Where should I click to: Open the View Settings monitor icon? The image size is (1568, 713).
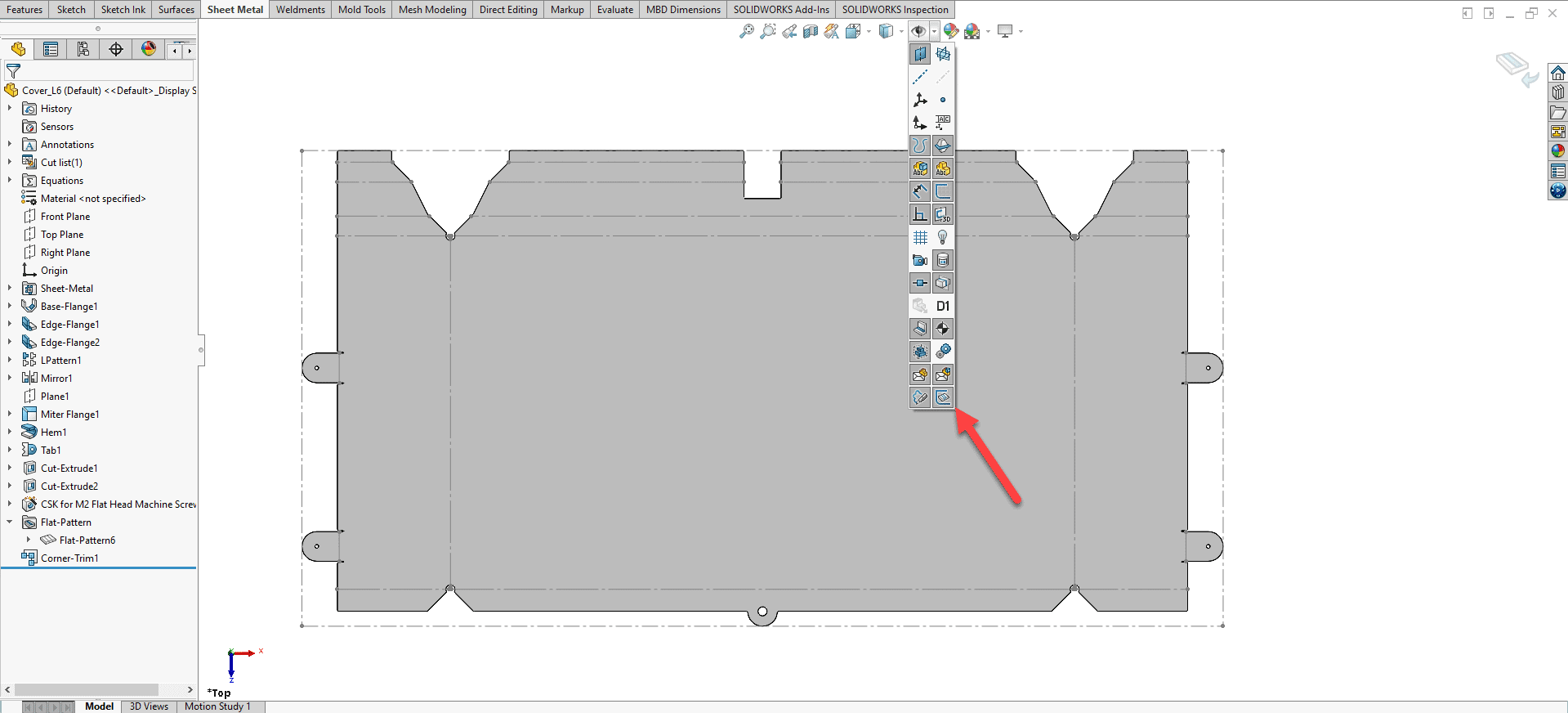pyautogui.click(x=1005, y=31)
